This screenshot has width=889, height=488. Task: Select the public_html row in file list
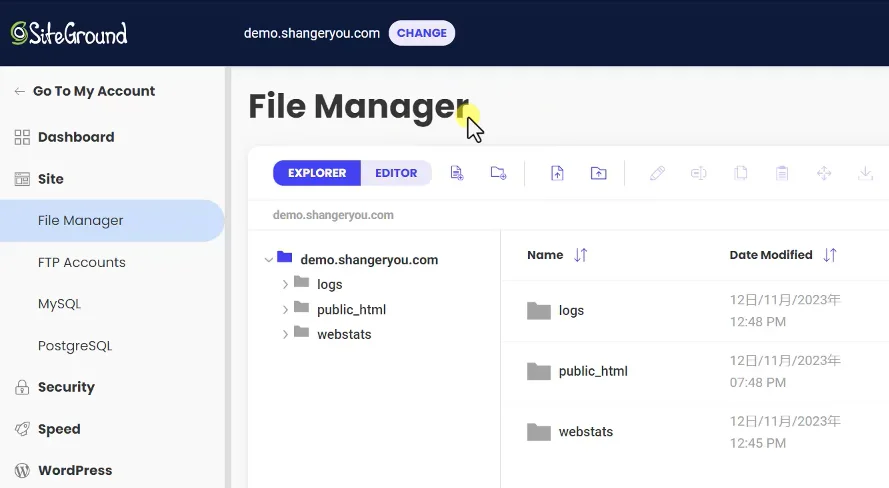click(695, 371)
